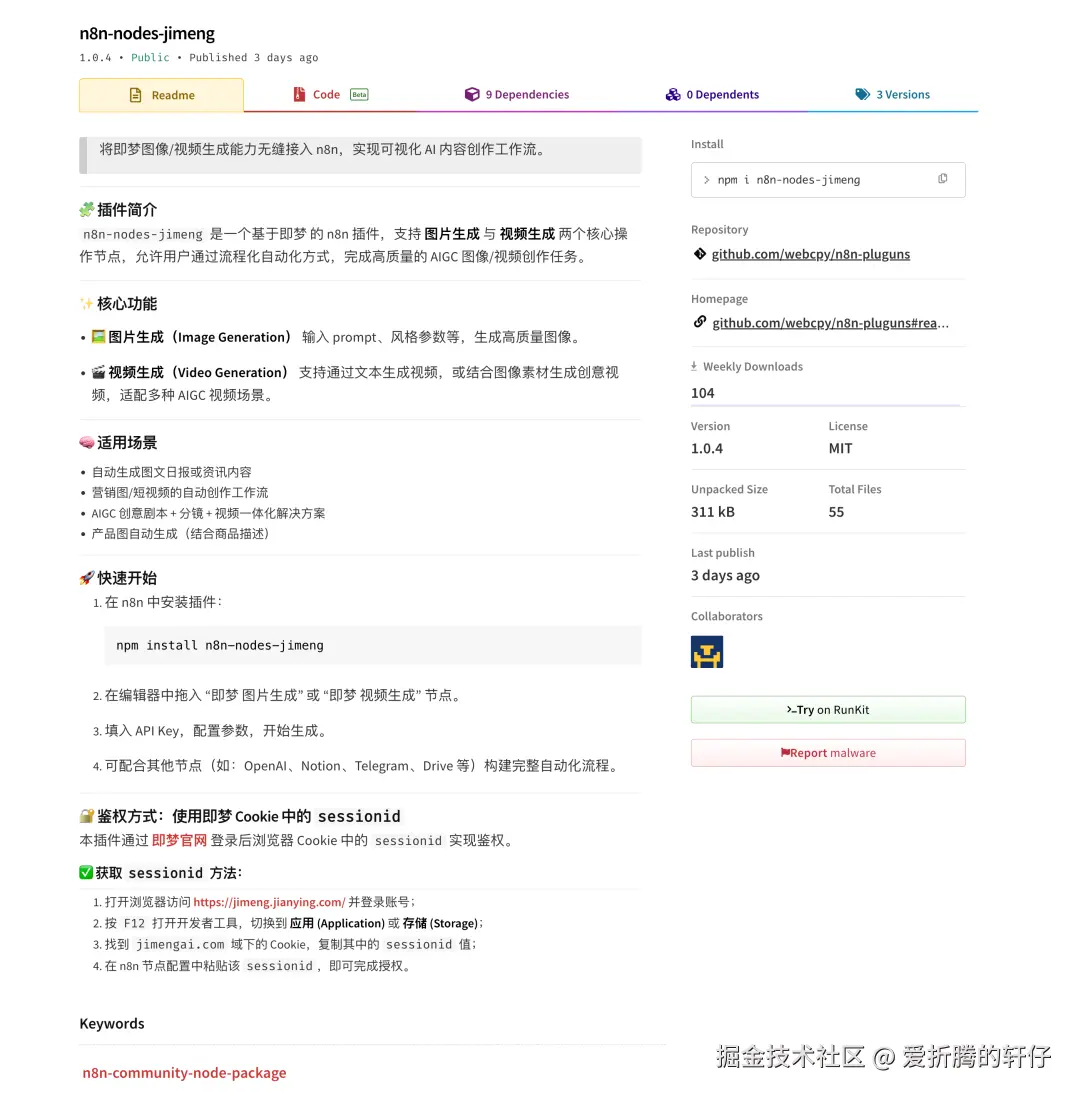Open the https://jimeng.jianying.com/ link
The height and width of the screenshot is (1099, 1080).
pos(269,902)
